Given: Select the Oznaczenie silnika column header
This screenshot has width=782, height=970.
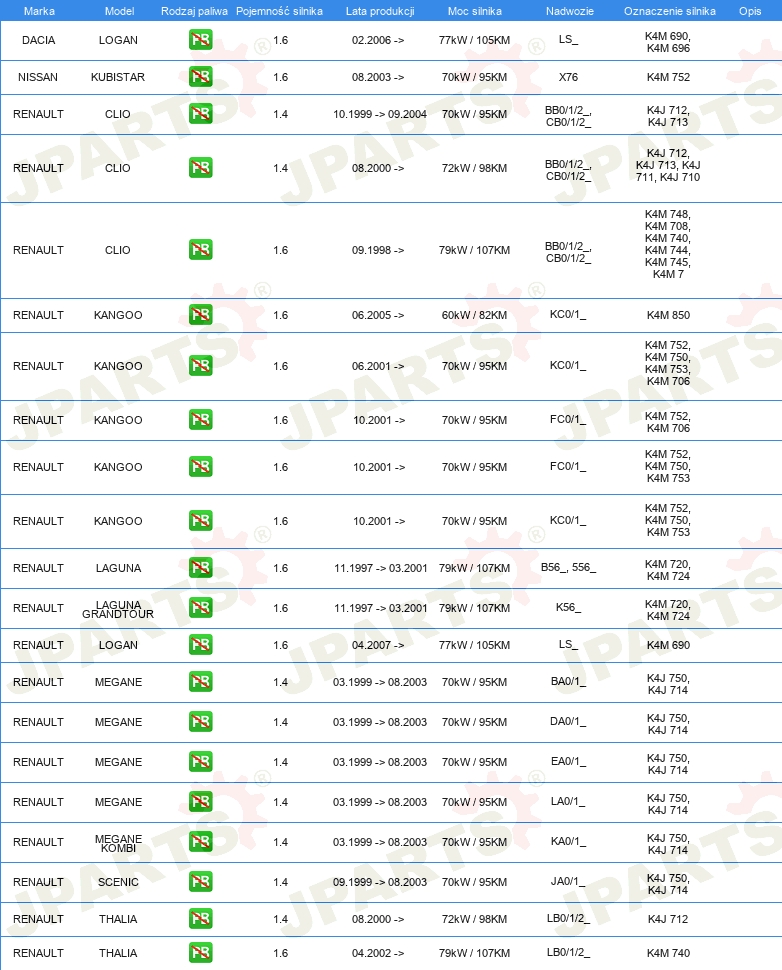Looking at the screenshot, I should (669, 11).
